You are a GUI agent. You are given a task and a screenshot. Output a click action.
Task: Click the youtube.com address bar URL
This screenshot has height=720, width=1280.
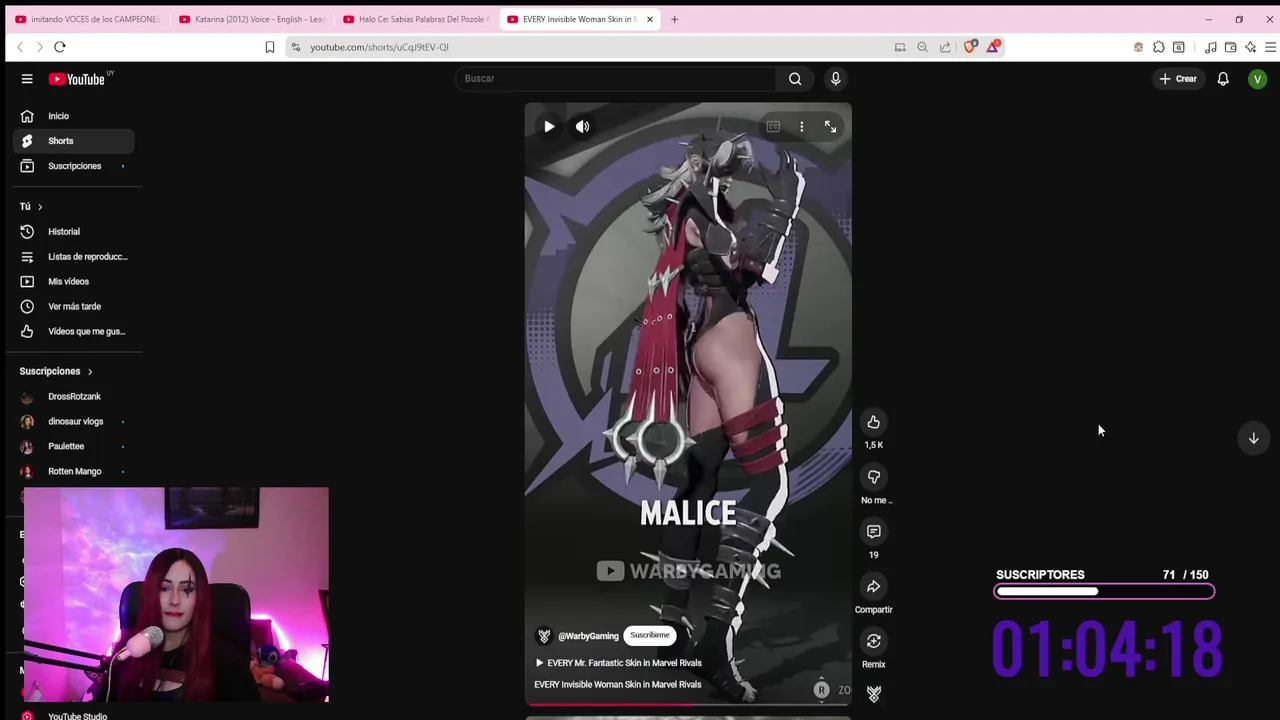click(x=379, y=47)
